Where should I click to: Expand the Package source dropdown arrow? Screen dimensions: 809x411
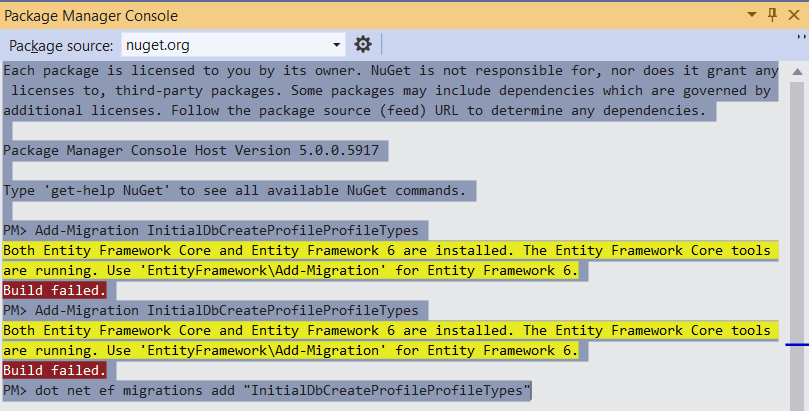pos(337,45)
